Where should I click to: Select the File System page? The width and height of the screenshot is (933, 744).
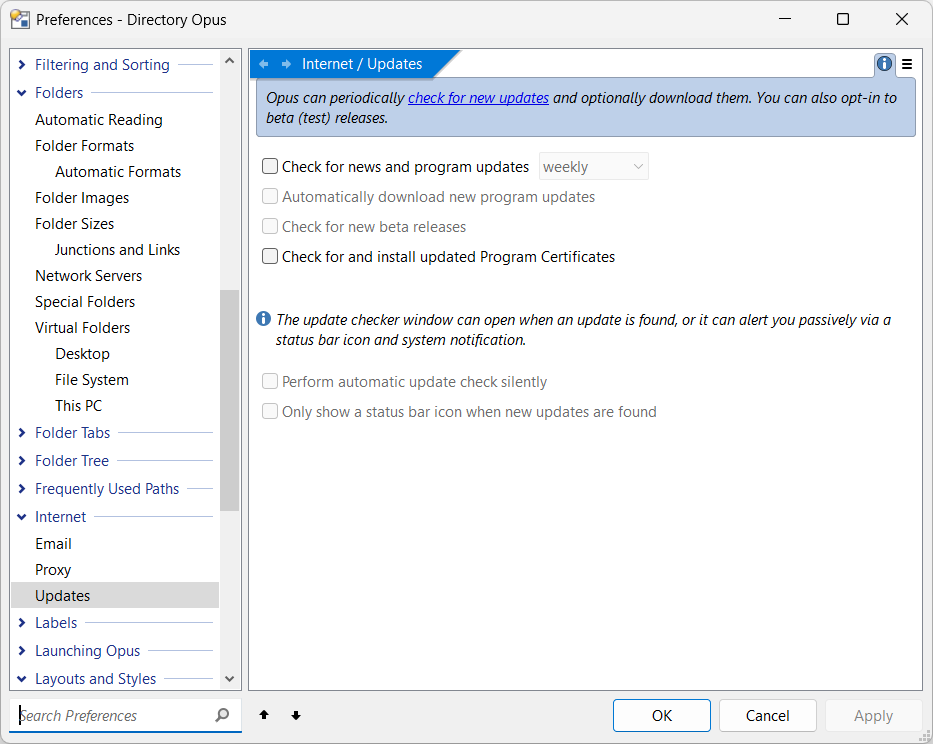point(92,380)
